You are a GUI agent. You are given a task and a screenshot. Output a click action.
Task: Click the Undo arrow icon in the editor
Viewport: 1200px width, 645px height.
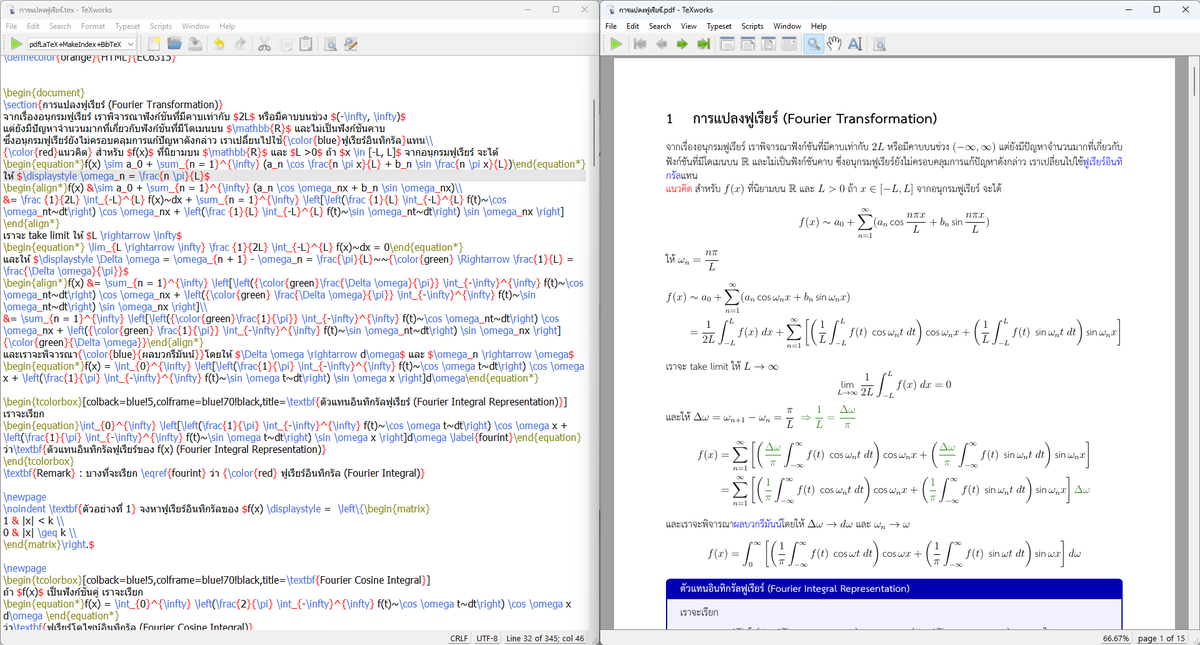pyautogui.click(x=220, y=44)
